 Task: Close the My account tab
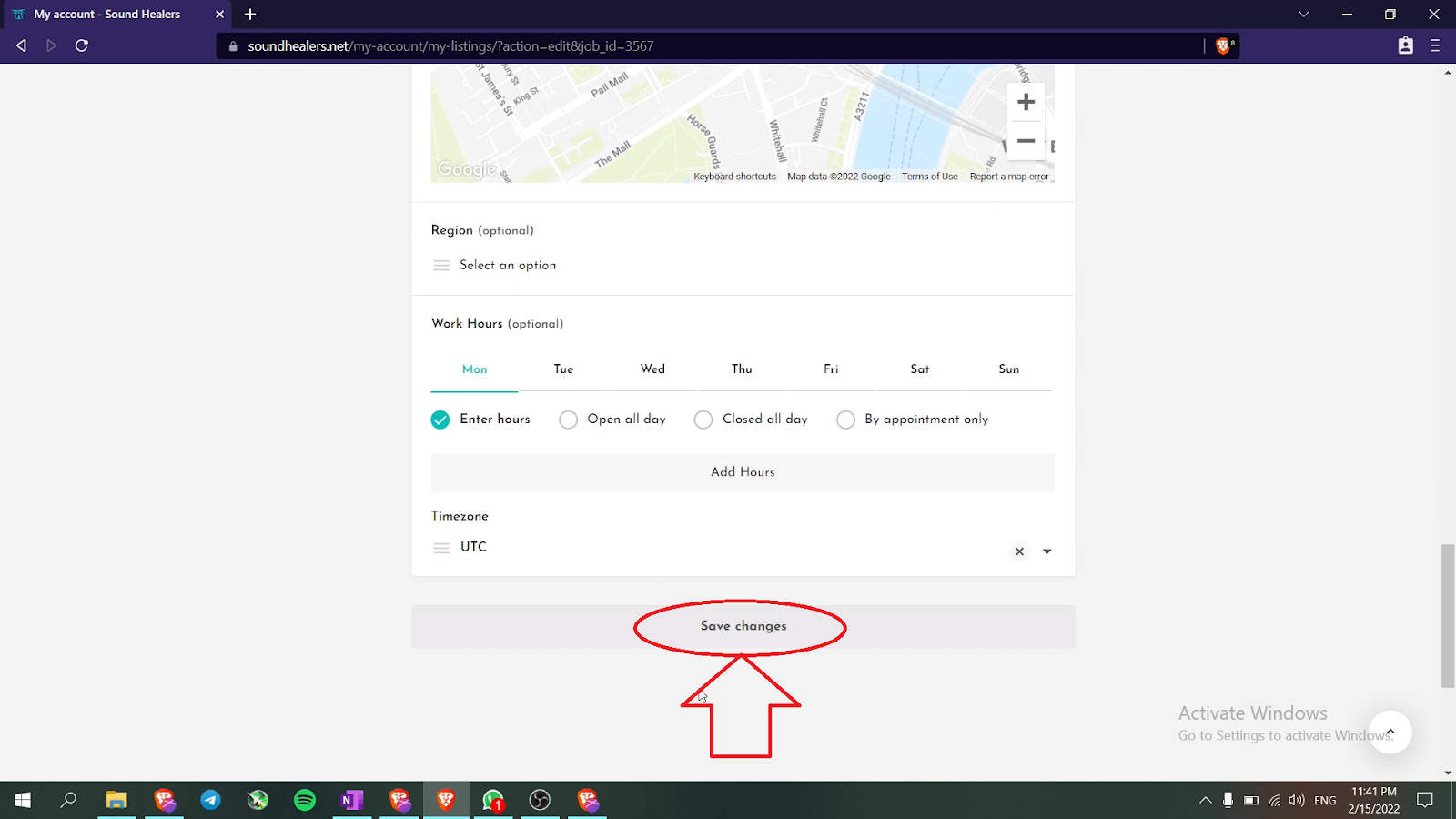tap(219, 15)
